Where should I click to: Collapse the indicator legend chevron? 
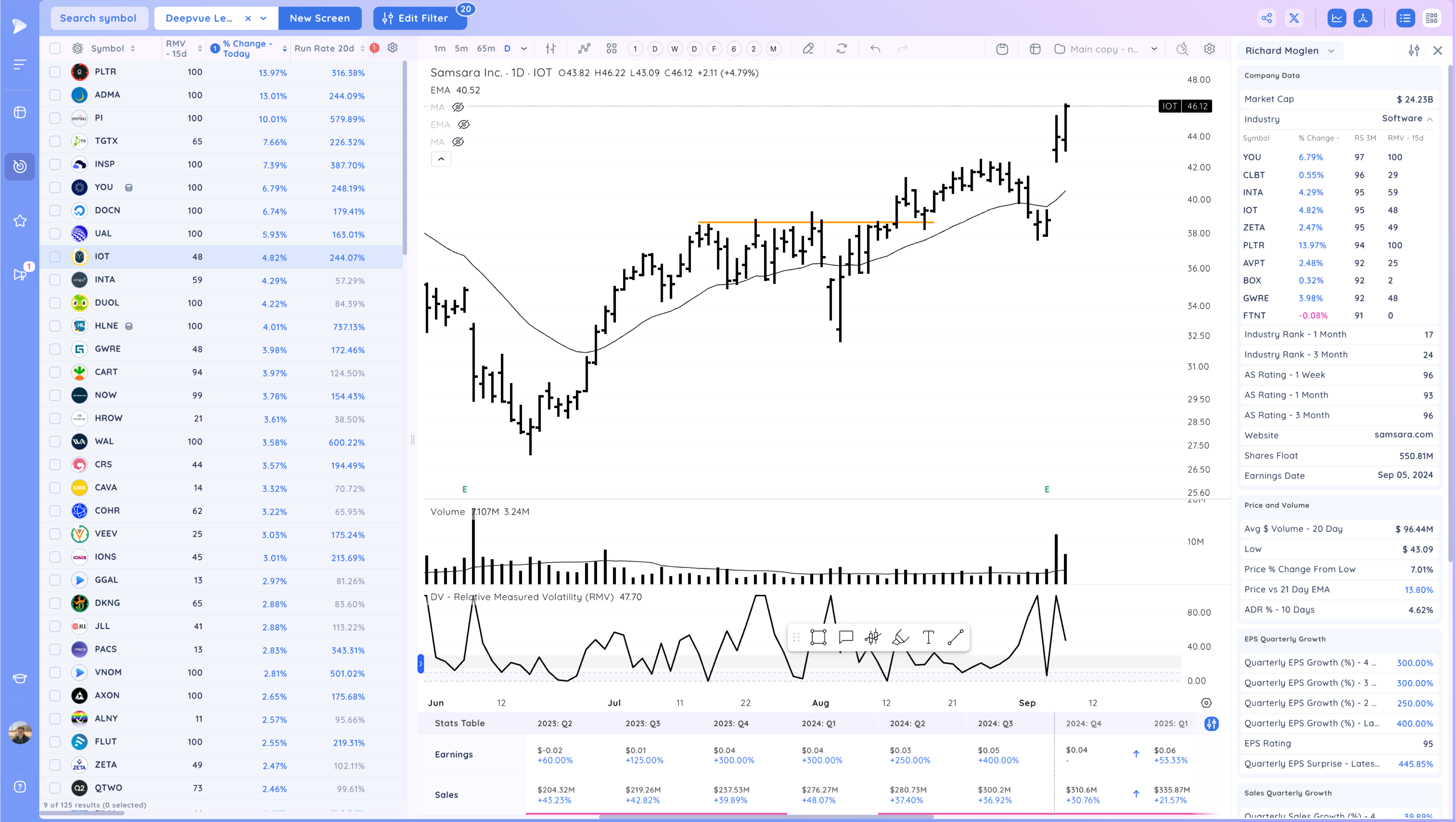tap(441, 159)
